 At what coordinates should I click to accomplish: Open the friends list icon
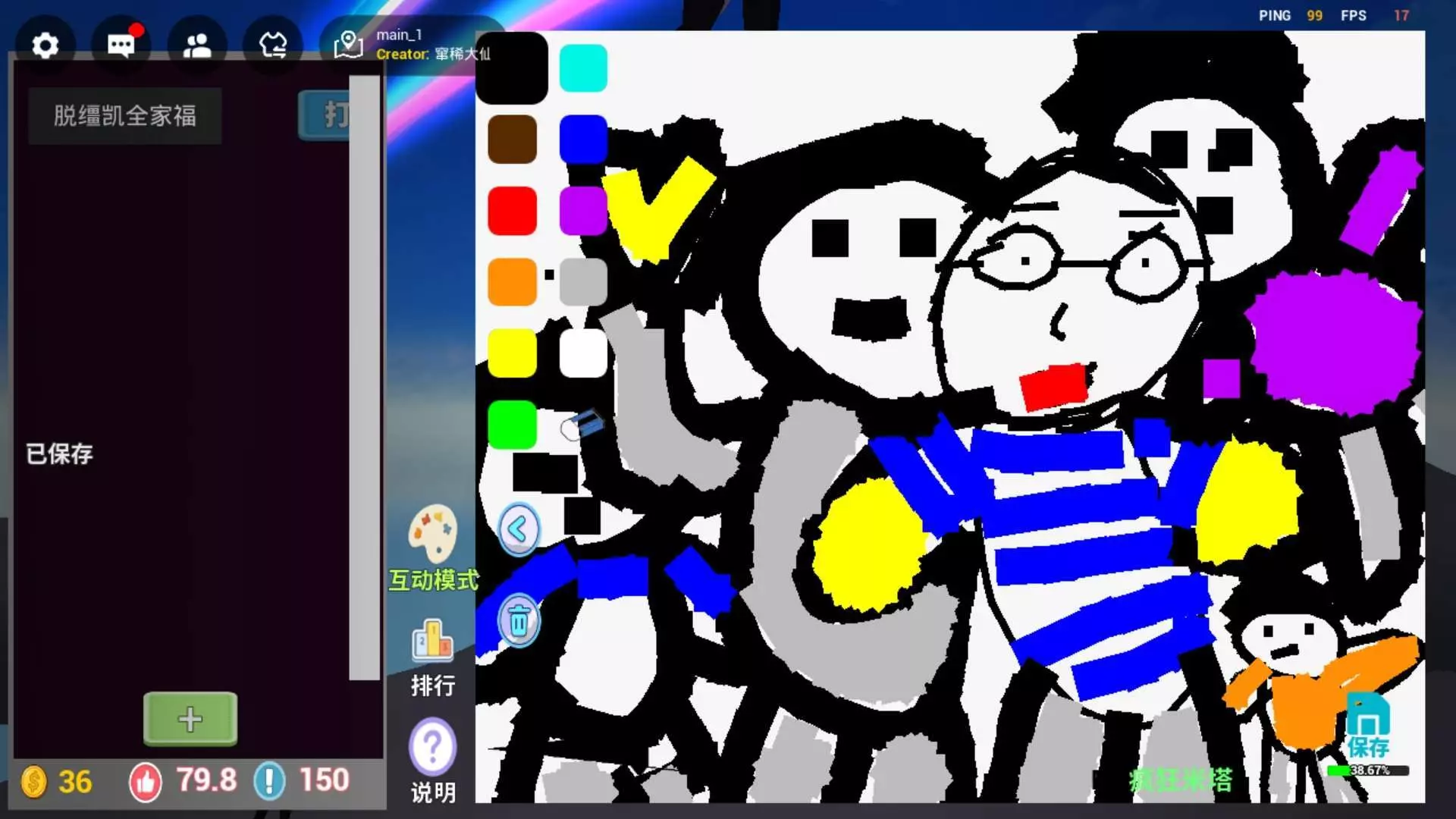pos(197,45)
